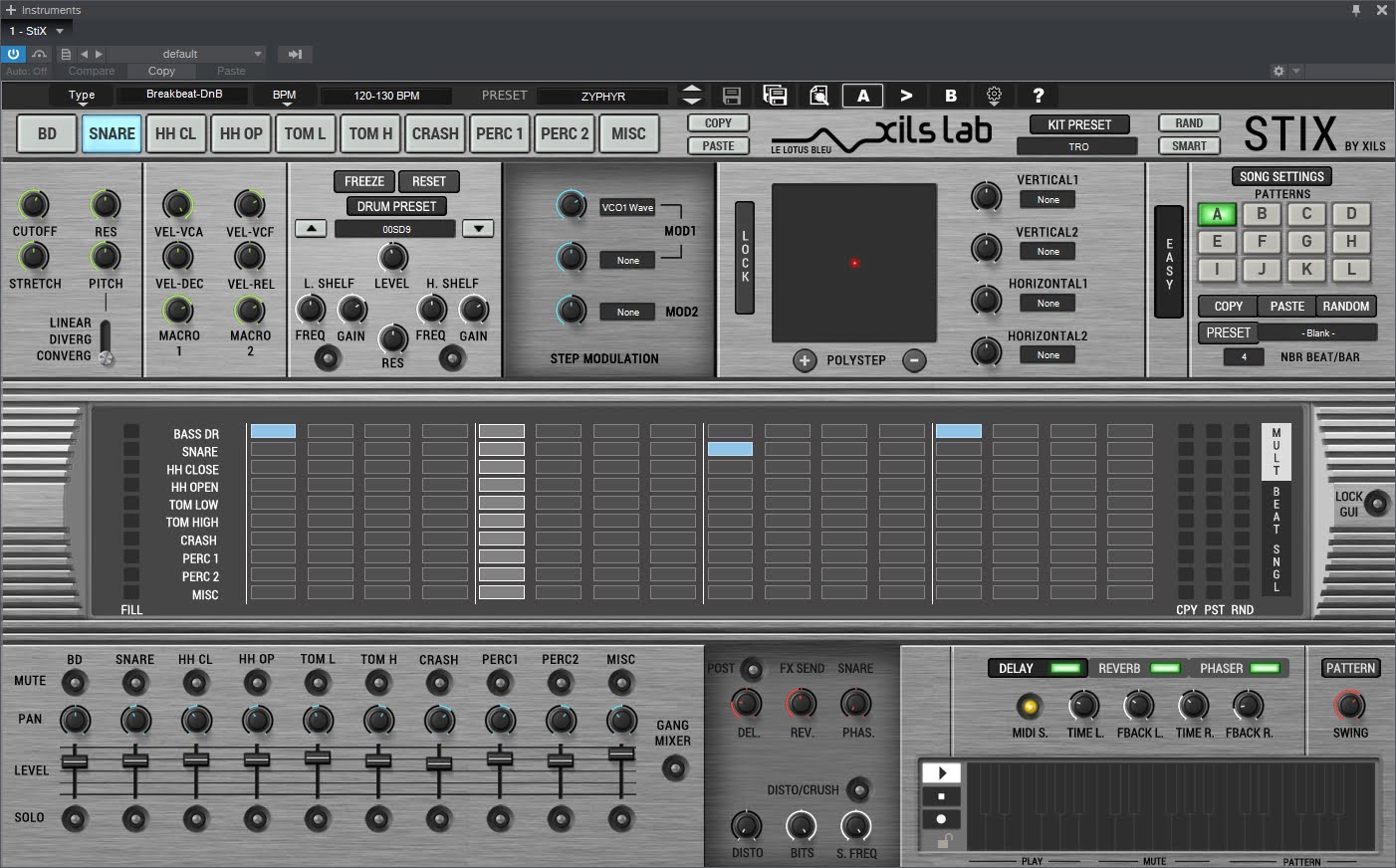The image size is (1396, 868).
Task: Open the BPM dropdown
Action: [x=285, y=96]
